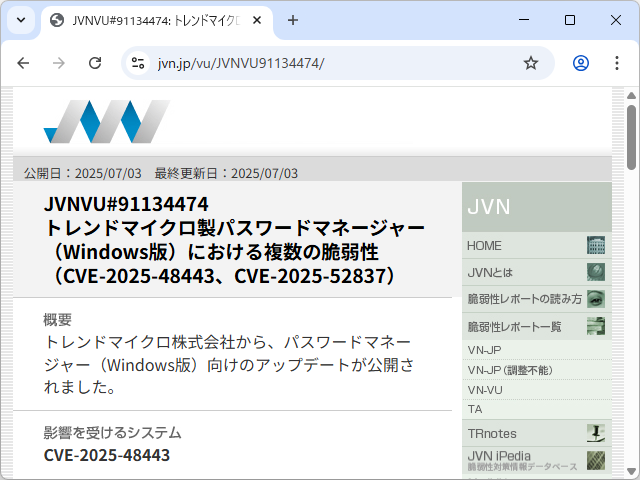
Task: Click the 公開日:2025/07/03 text
Action: click(x=82, y=173)
